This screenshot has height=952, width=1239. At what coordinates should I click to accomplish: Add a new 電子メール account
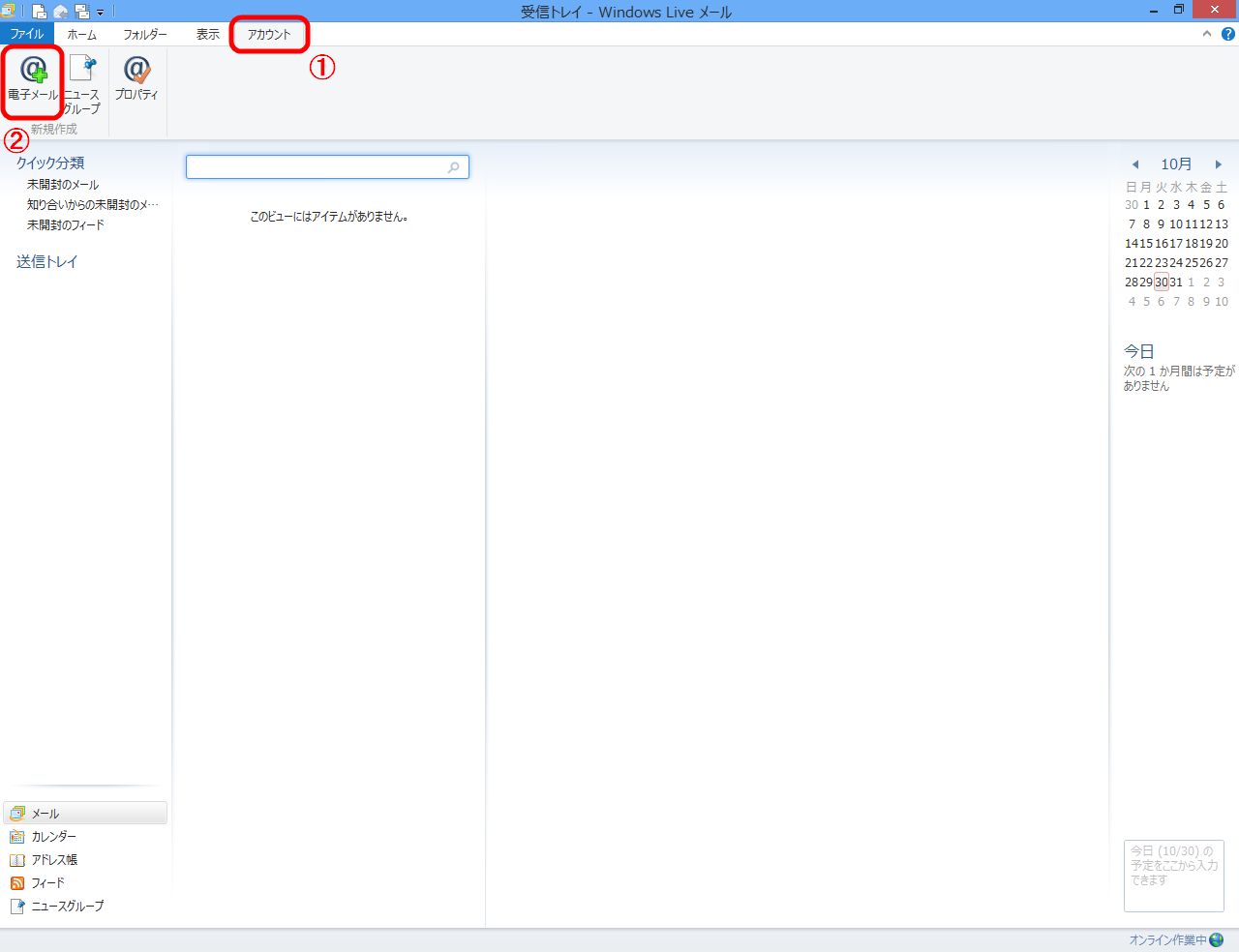click(33, 79)
